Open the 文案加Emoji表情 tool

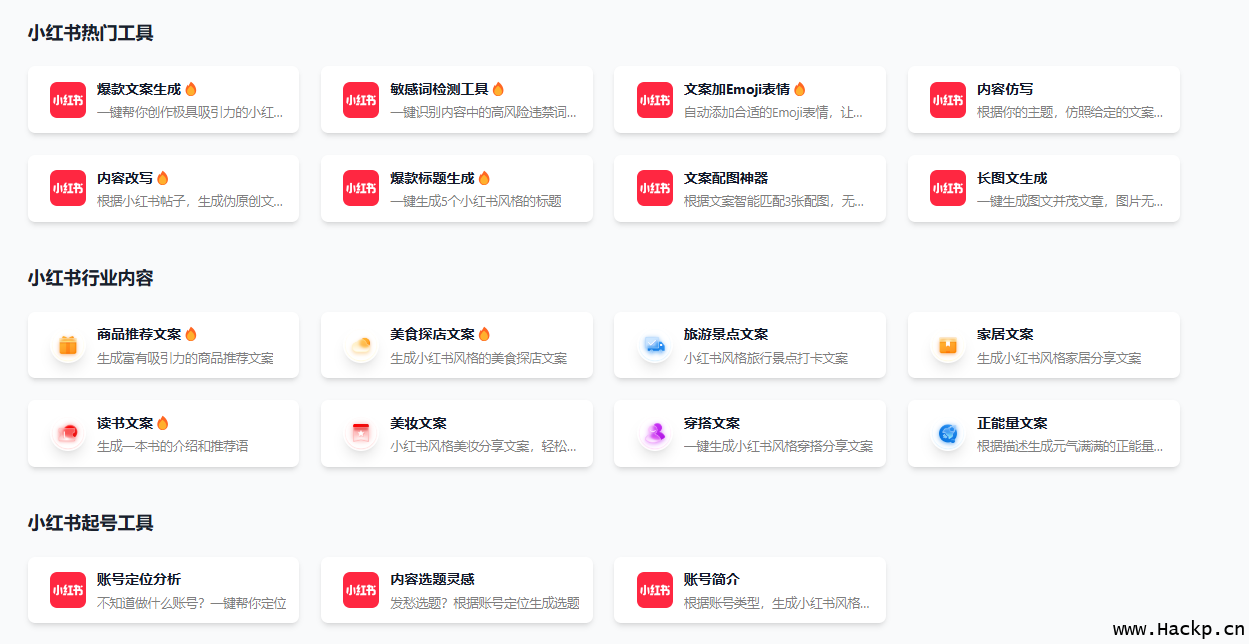tap(749, 100)
